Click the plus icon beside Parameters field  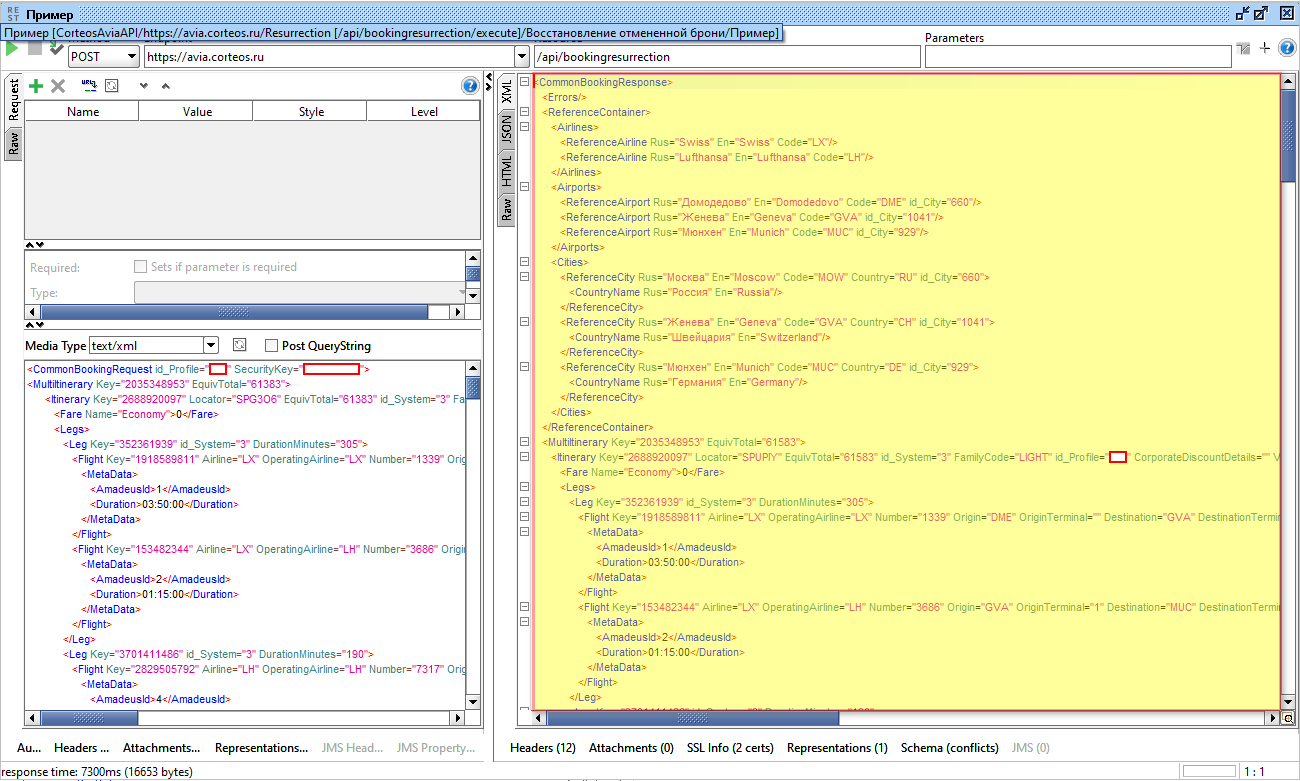[1264, 48]
